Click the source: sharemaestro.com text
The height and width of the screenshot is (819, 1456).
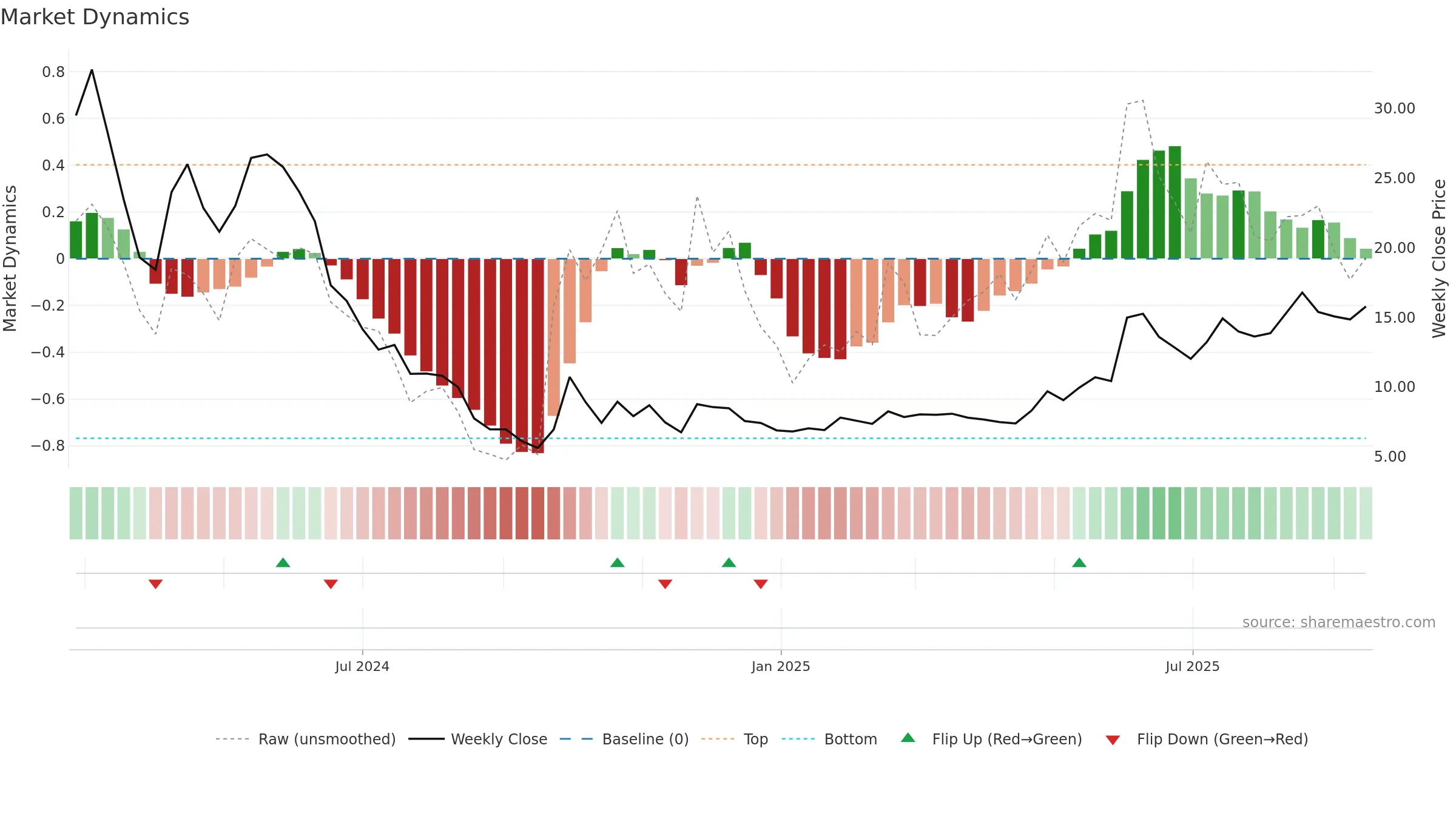(x=1339, y=622)
